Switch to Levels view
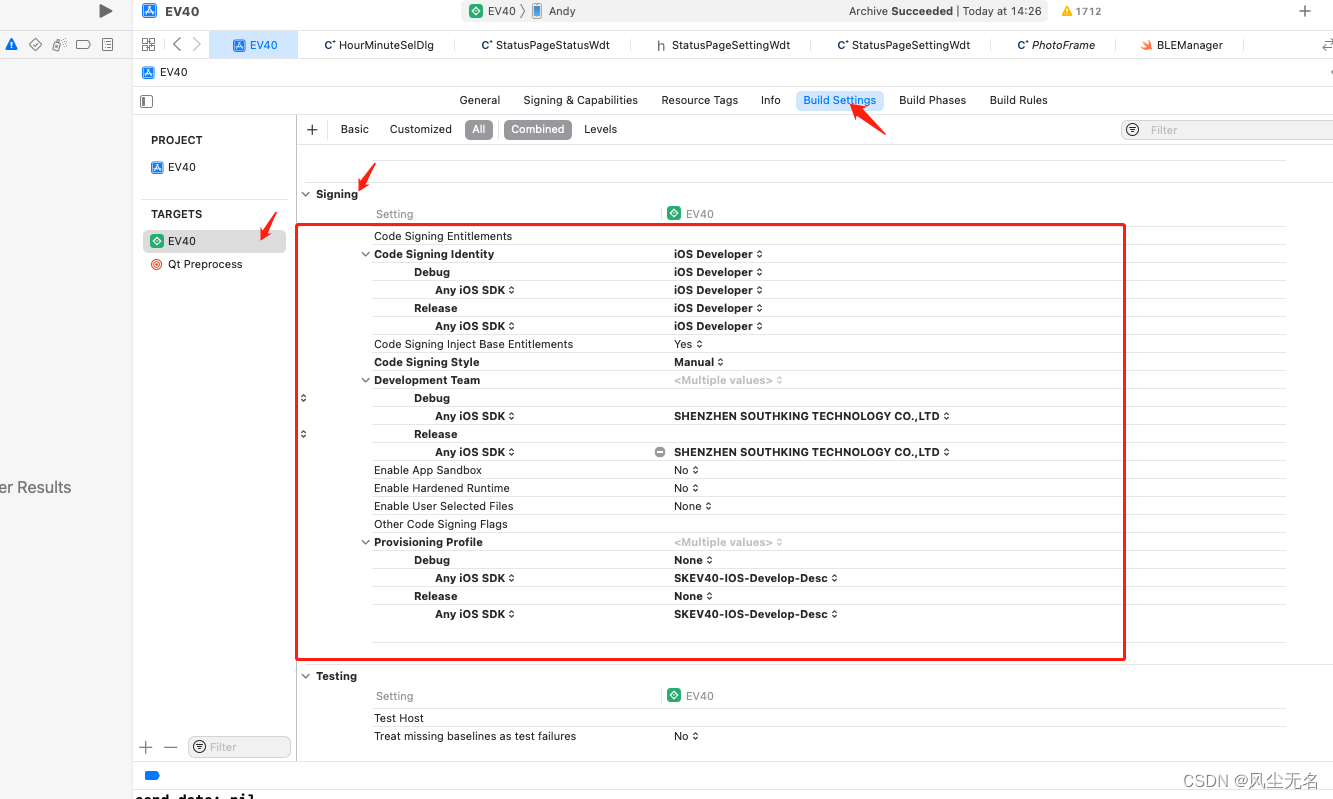This screenshot has height=799, width=1333. tap(600, 129)
